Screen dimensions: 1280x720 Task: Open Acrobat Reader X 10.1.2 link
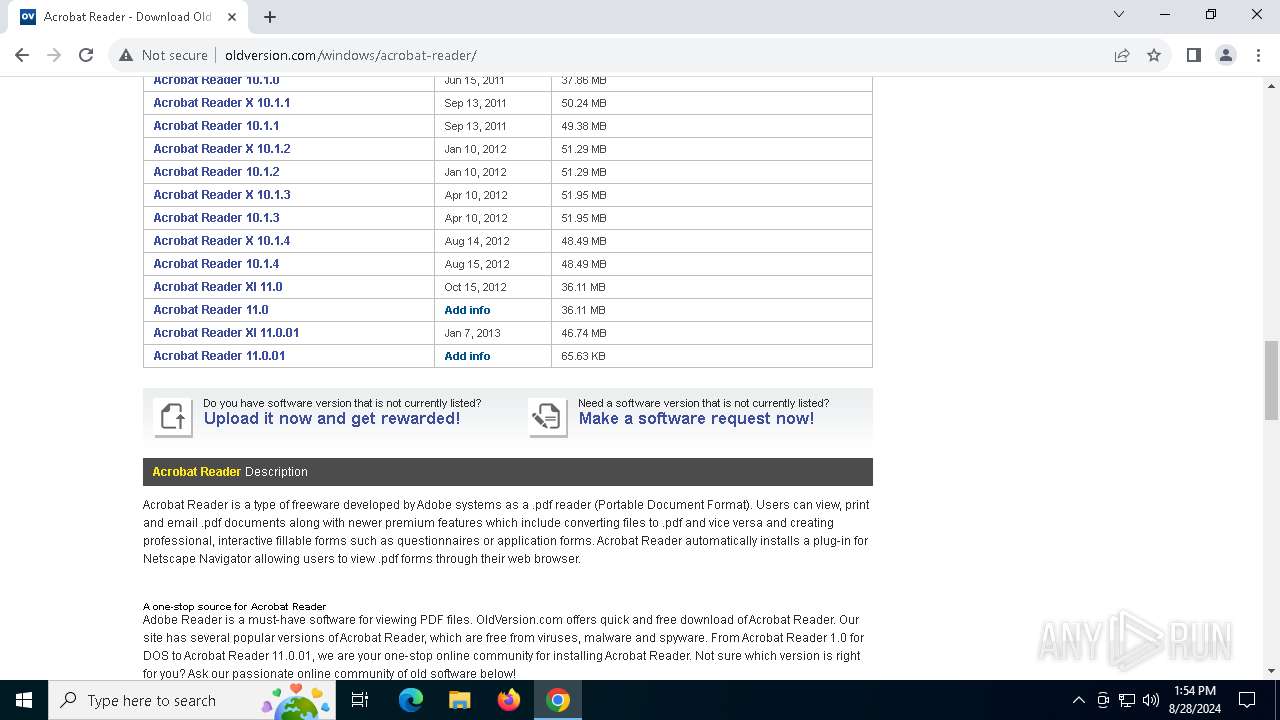(222, 148)
